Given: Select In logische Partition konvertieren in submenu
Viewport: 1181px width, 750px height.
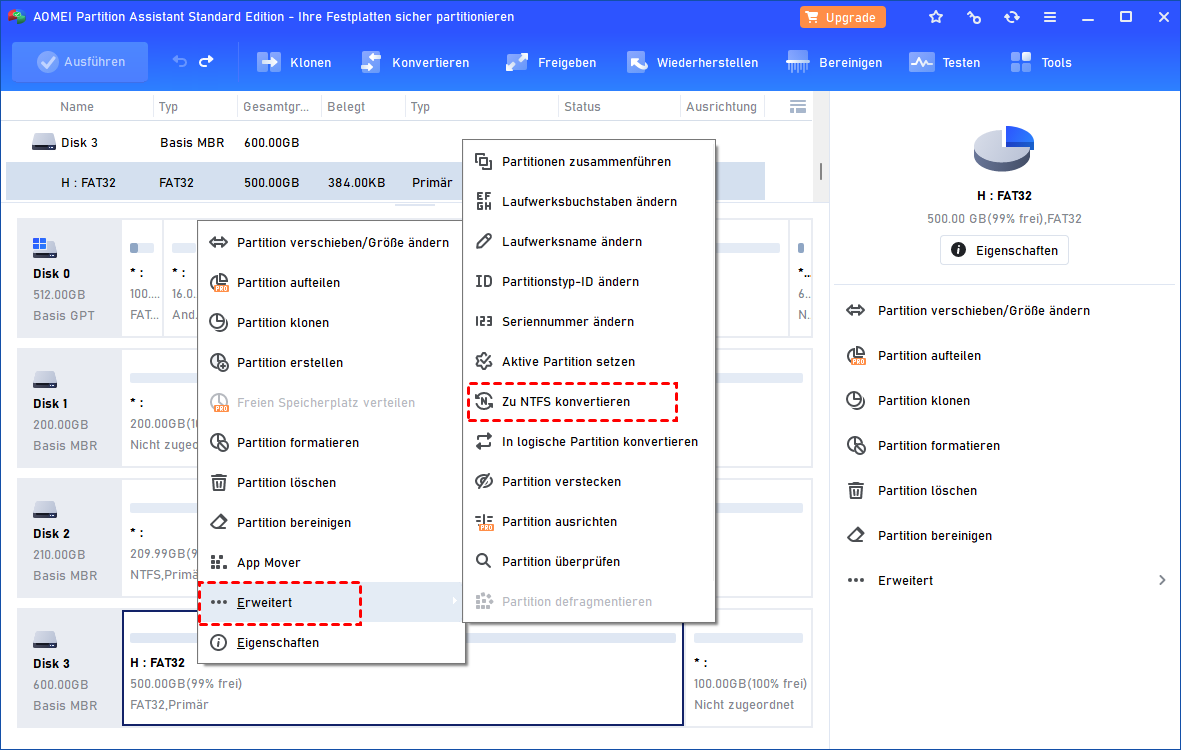Looking at the screenshot, I should pyautogui.click(x=589, y=441).
